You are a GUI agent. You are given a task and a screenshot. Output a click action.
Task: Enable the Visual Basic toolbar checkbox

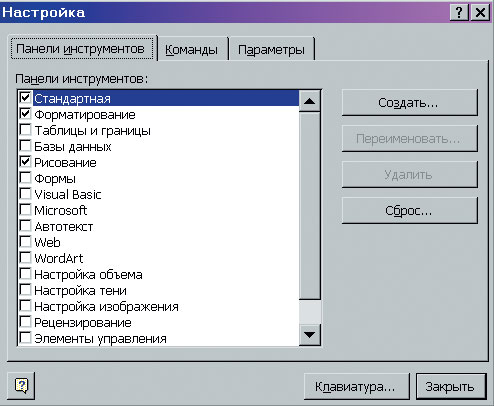click(x=26, y=194)
